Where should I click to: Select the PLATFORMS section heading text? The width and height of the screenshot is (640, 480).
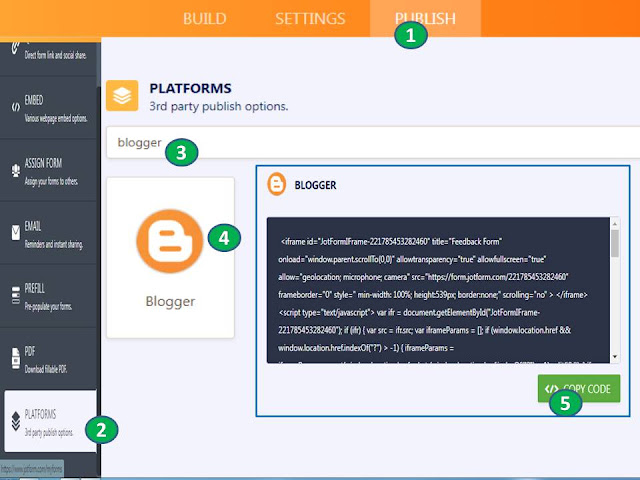point(190,88)
